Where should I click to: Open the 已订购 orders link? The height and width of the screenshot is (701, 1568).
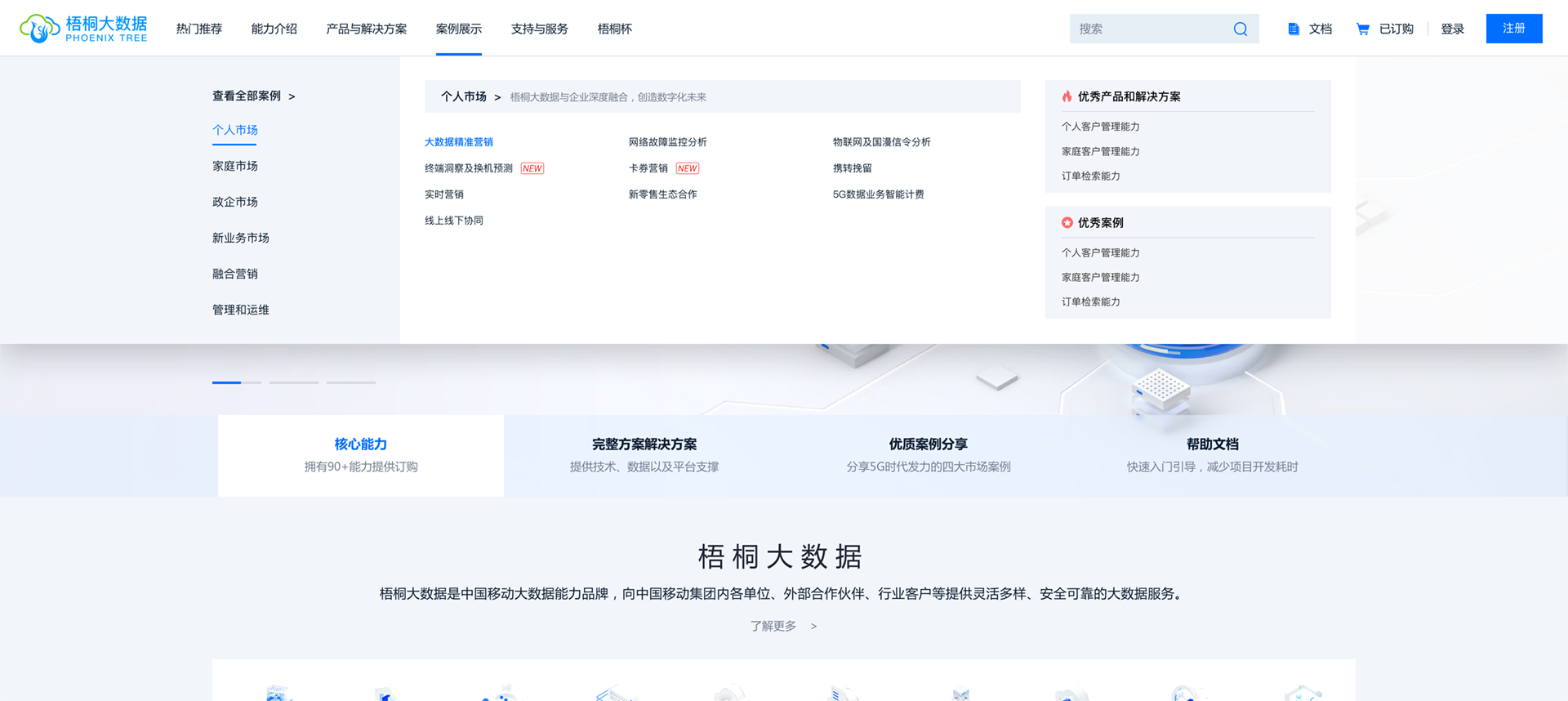[1396, 29]
